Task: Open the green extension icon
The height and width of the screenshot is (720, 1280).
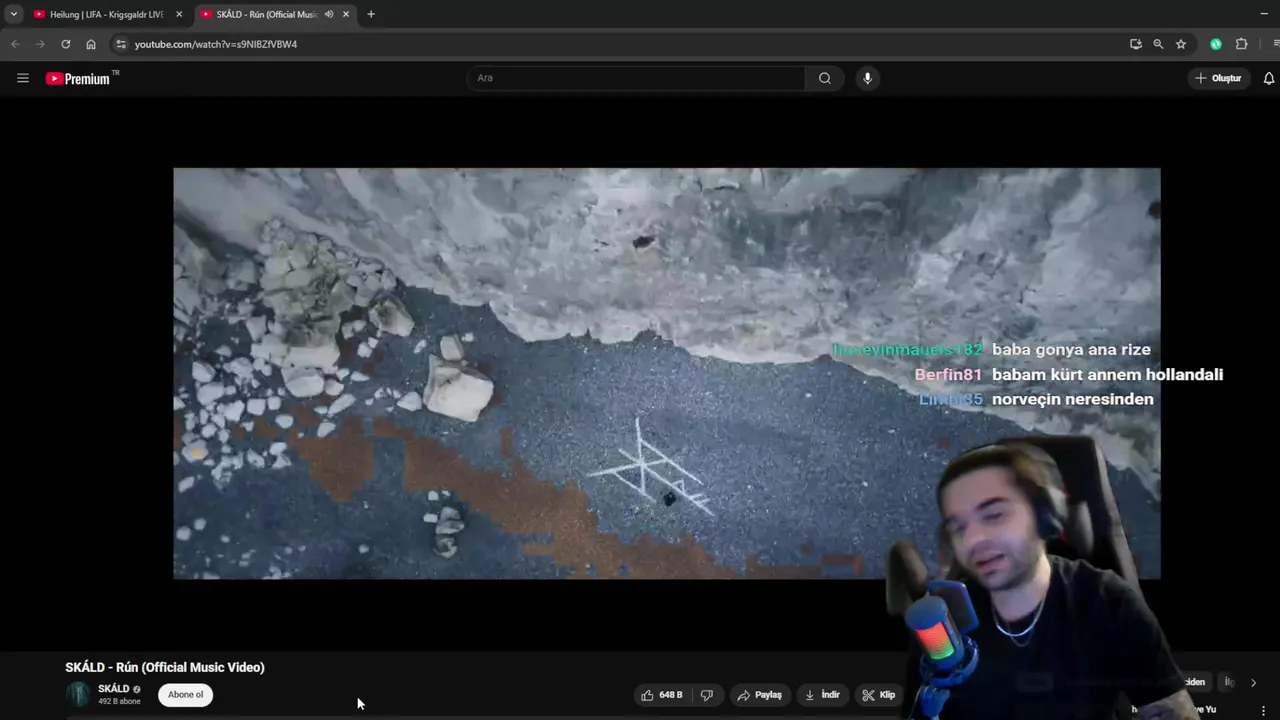Action: (x=1216, y=44)
